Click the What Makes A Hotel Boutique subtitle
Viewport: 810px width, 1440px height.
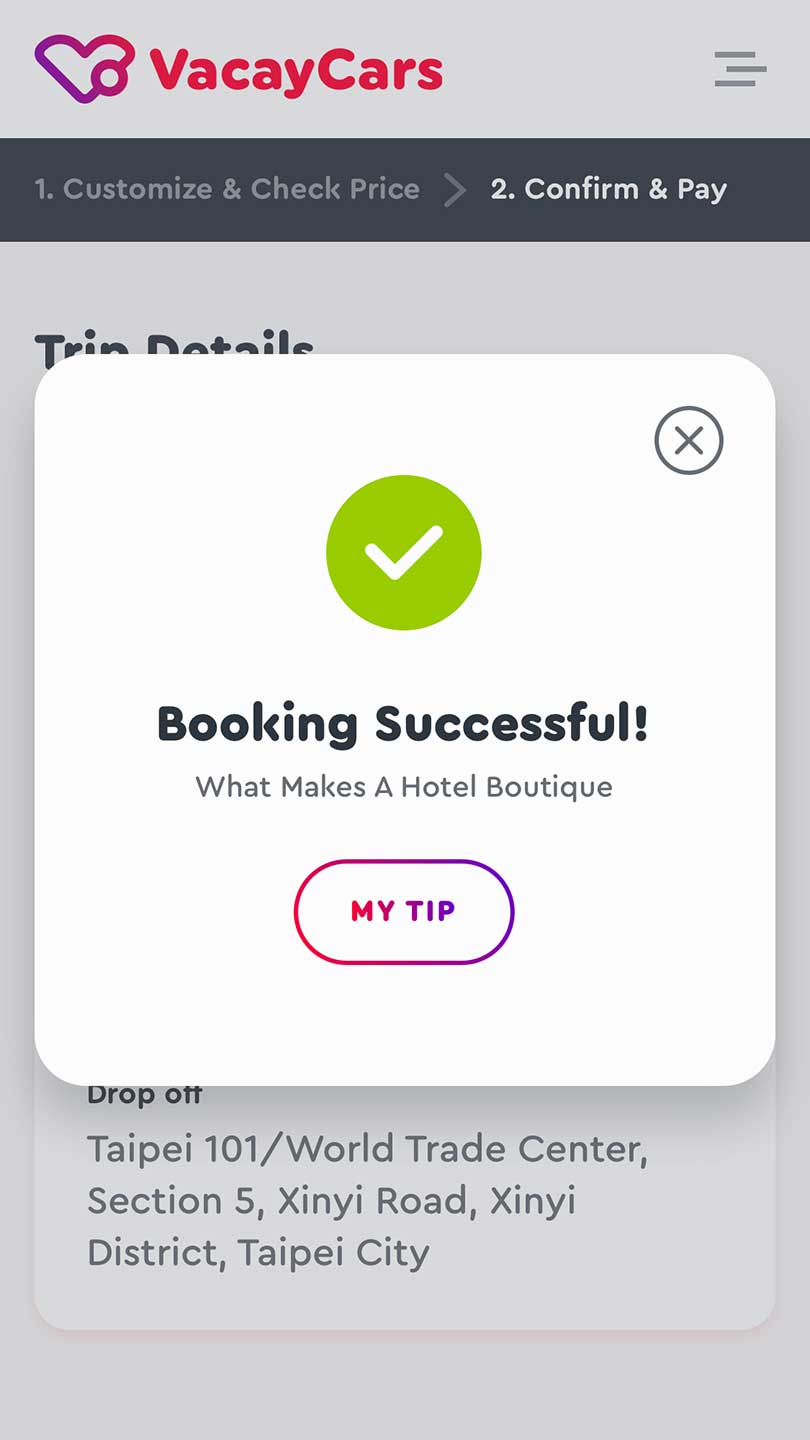tap(404, 787)
